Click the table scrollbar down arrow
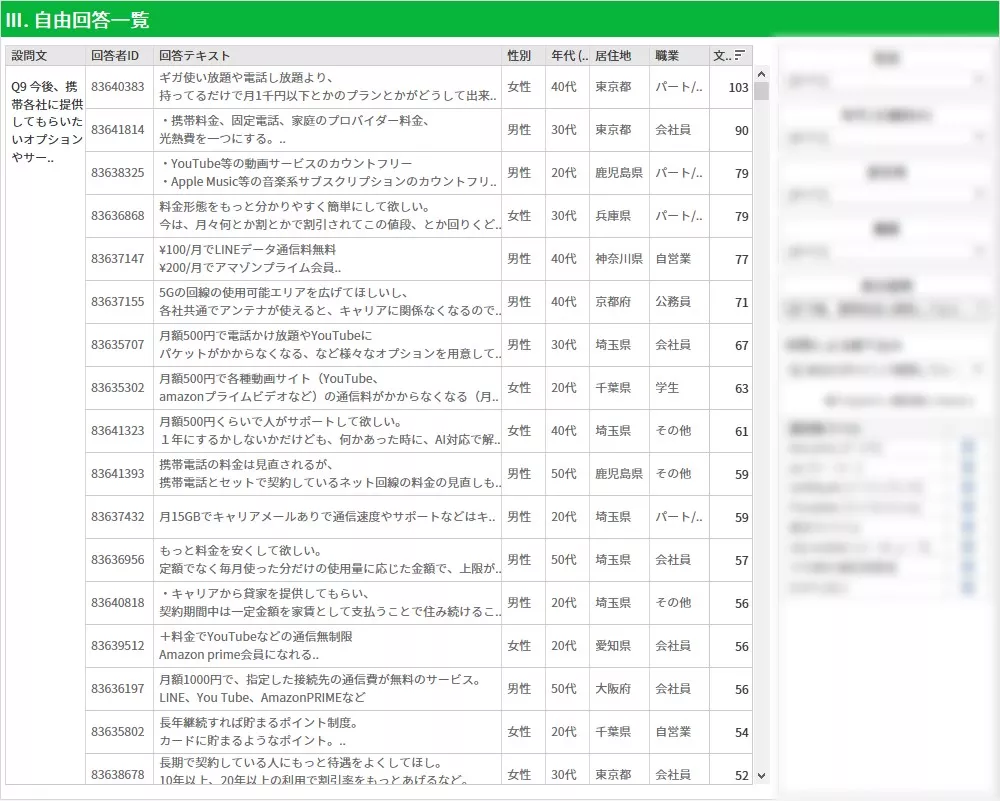This screenshot has width=1000, height=801. coord(761,775)
